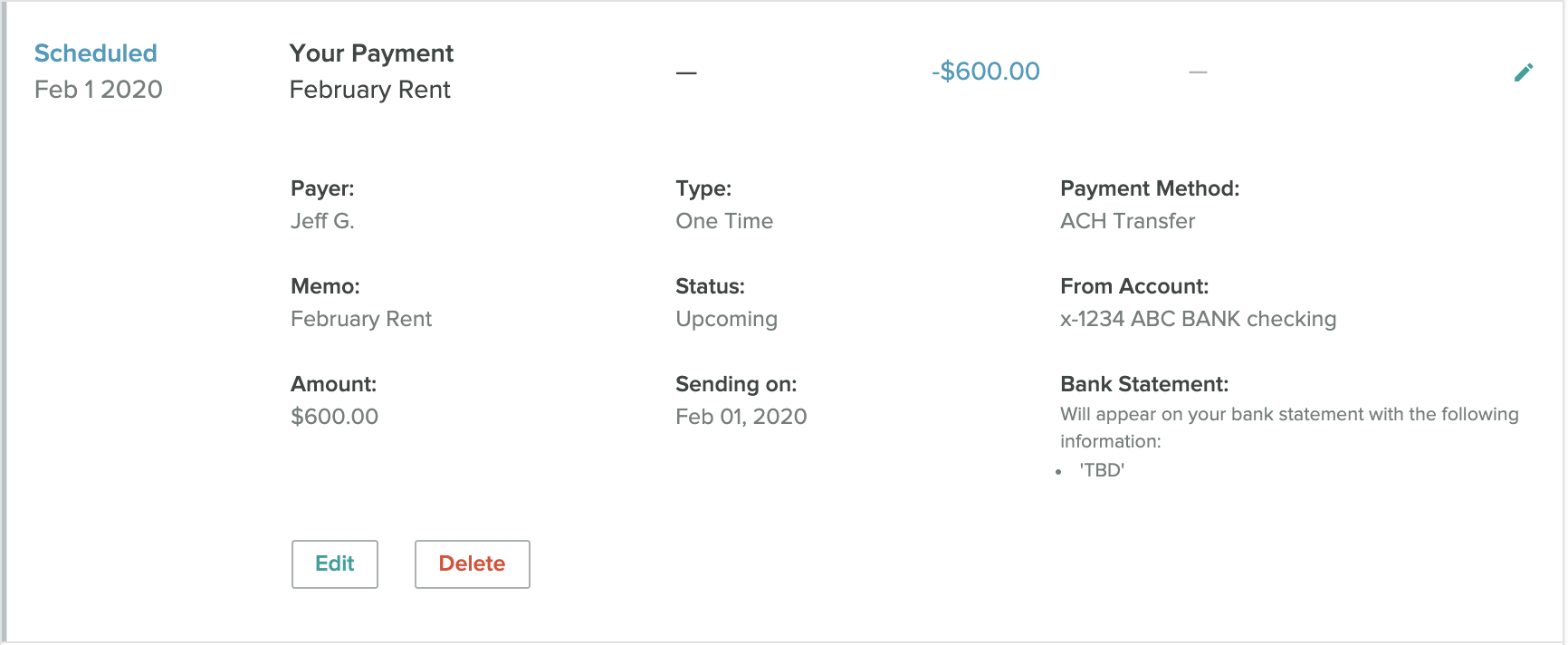The width and height of the screenshot is (1568, 645).
Task: Click the x-1234 ABC BANK checking account
Action: point(1198,319)
